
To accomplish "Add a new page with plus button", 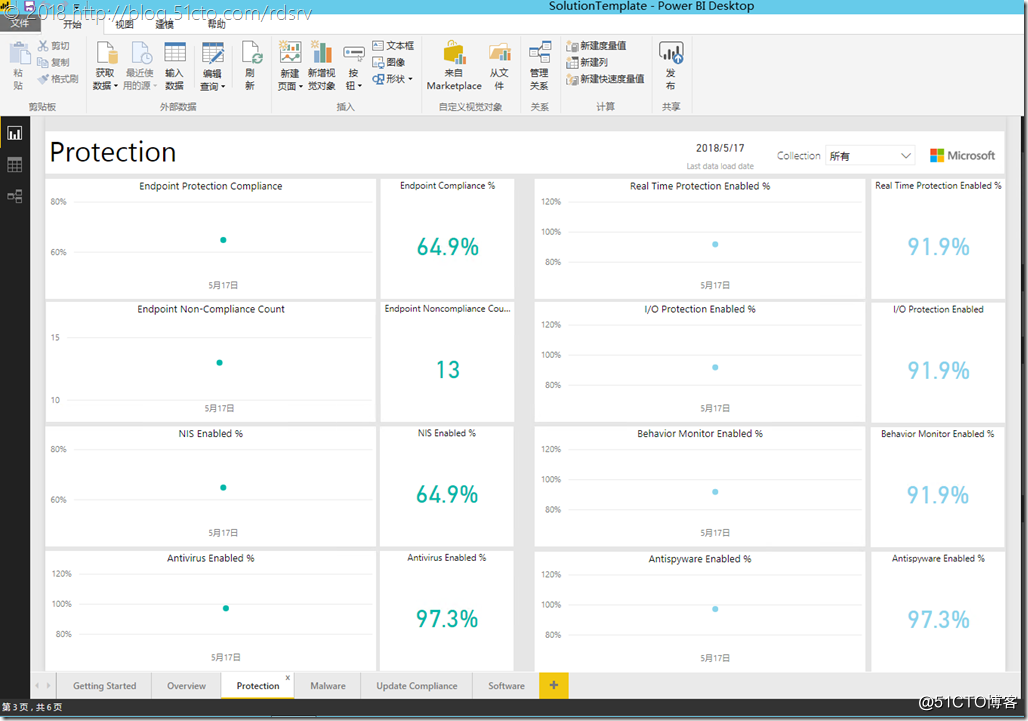I will point(554,686).
